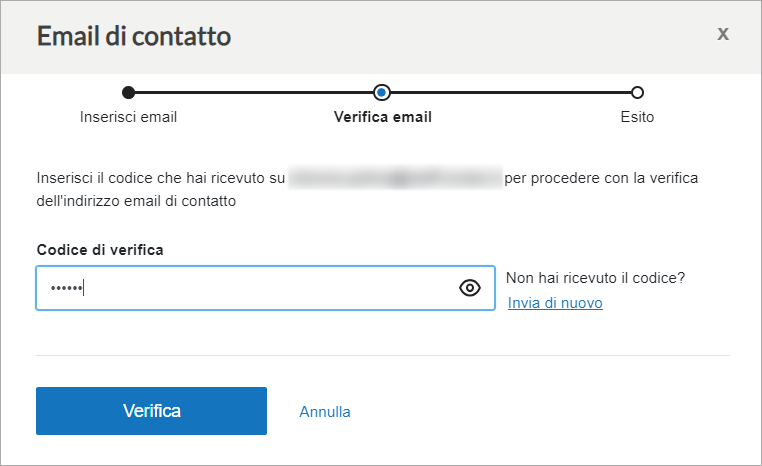Click the progress line between Verifica email and Esito
The image size is (762, 466).
(x=510, y=92)
